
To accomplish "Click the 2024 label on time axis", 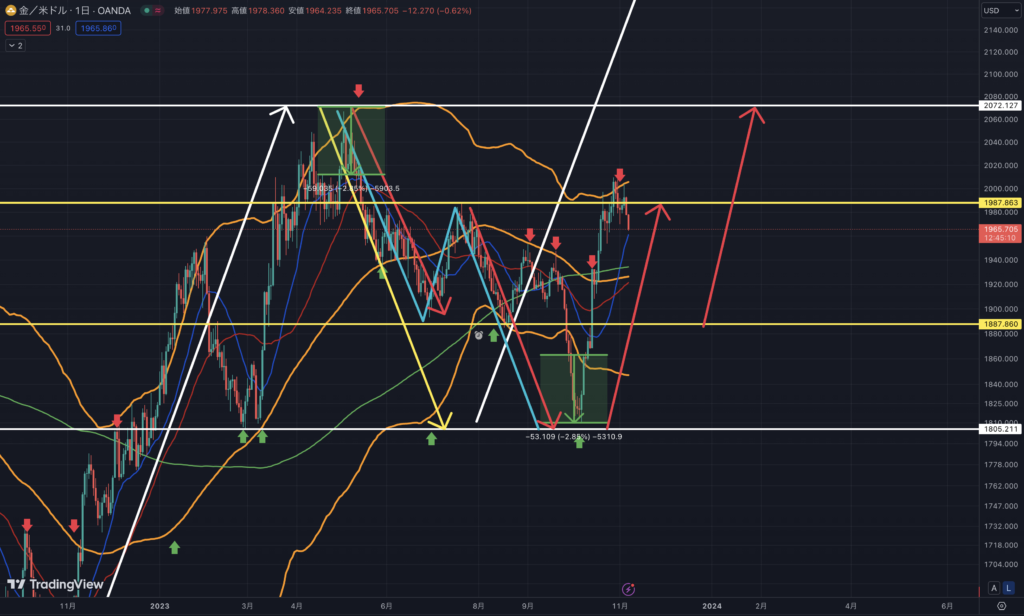I will (712, 606).
